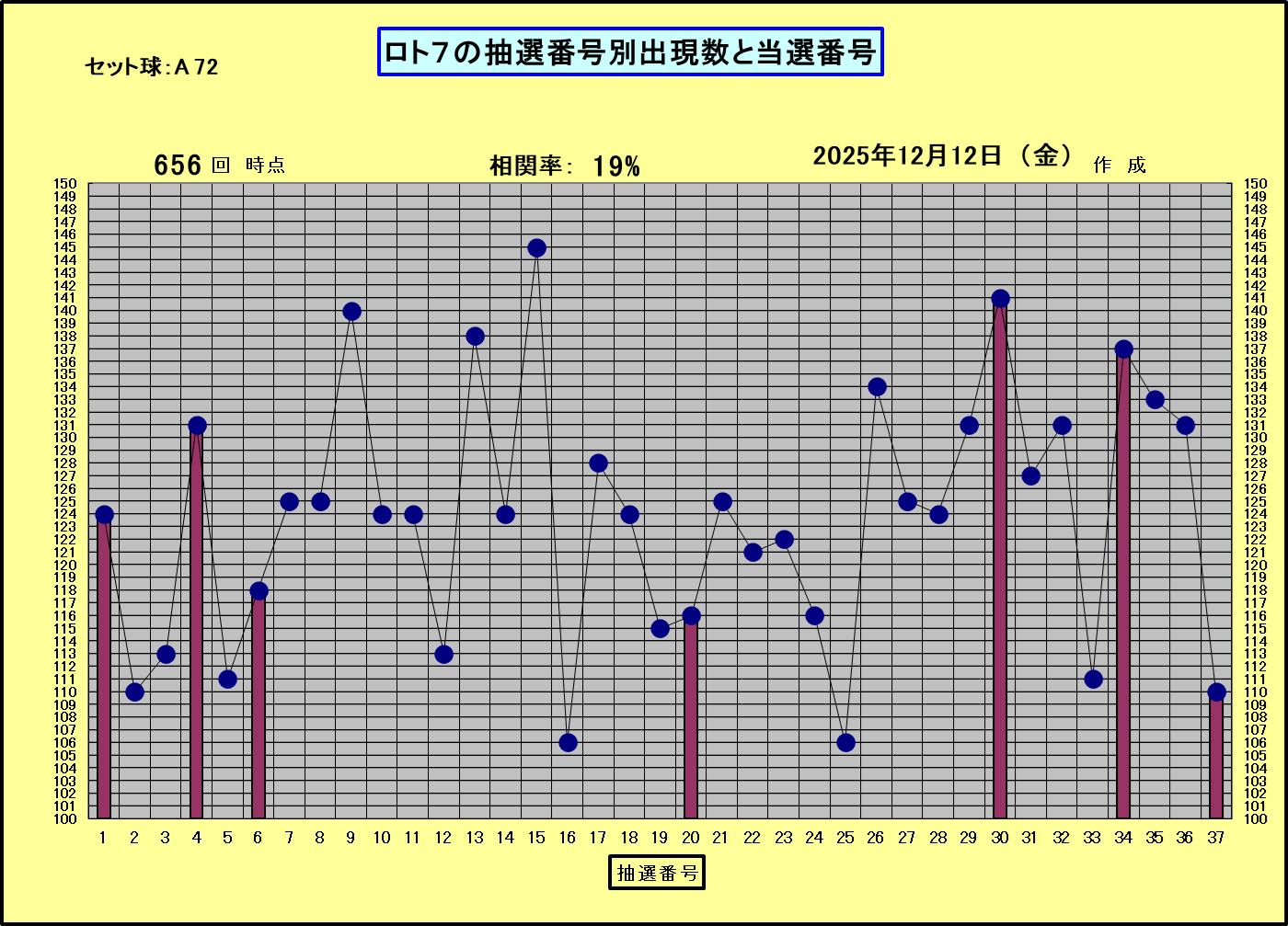The width and height of the screenshot is (1288, 926).
Task: Select the chart title ロト7の抽選番号別出現数と当選番号
Action: point(630,52)
